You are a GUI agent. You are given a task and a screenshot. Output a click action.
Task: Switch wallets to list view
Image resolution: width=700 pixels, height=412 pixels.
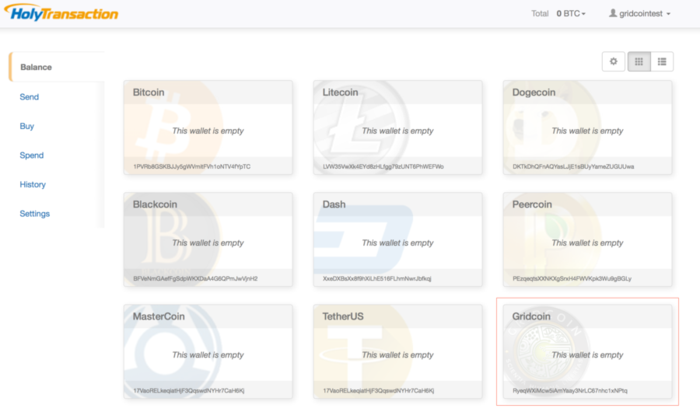point(662,62)
